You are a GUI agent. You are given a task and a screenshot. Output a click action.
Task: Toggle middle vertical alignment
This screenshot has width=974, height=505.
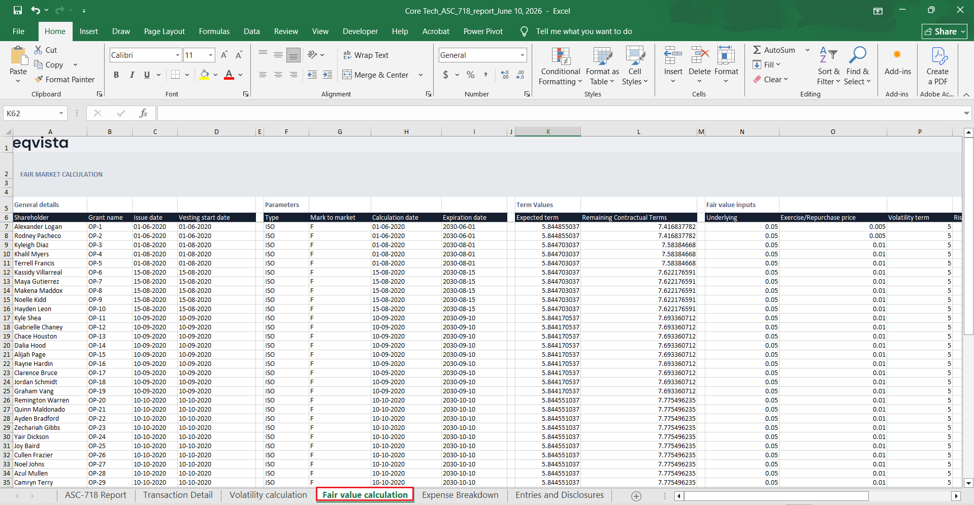(x=278, y=55)
